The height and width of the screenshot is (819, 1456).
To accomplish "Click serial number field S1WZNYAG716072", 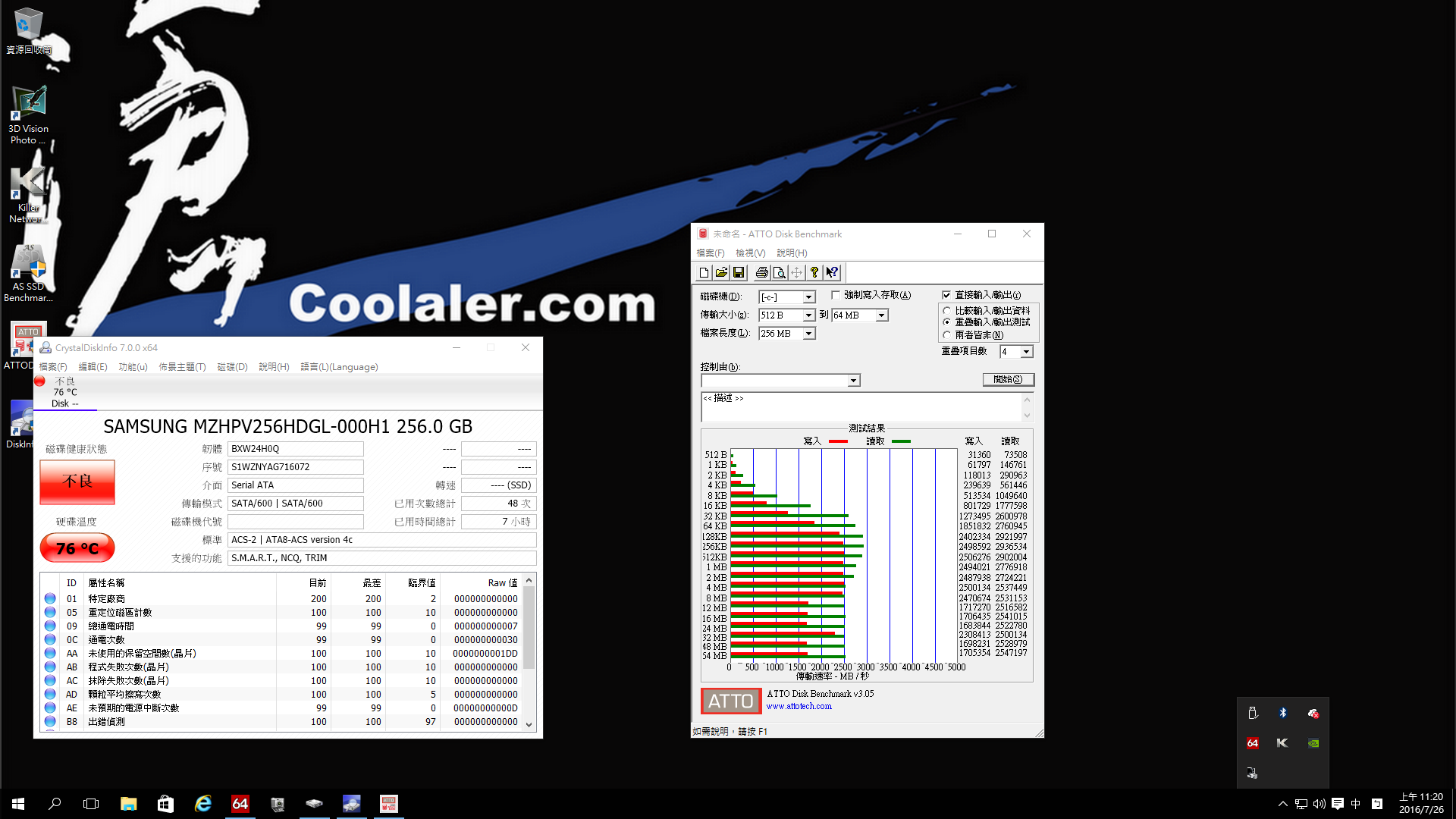I will coord(295,467).
